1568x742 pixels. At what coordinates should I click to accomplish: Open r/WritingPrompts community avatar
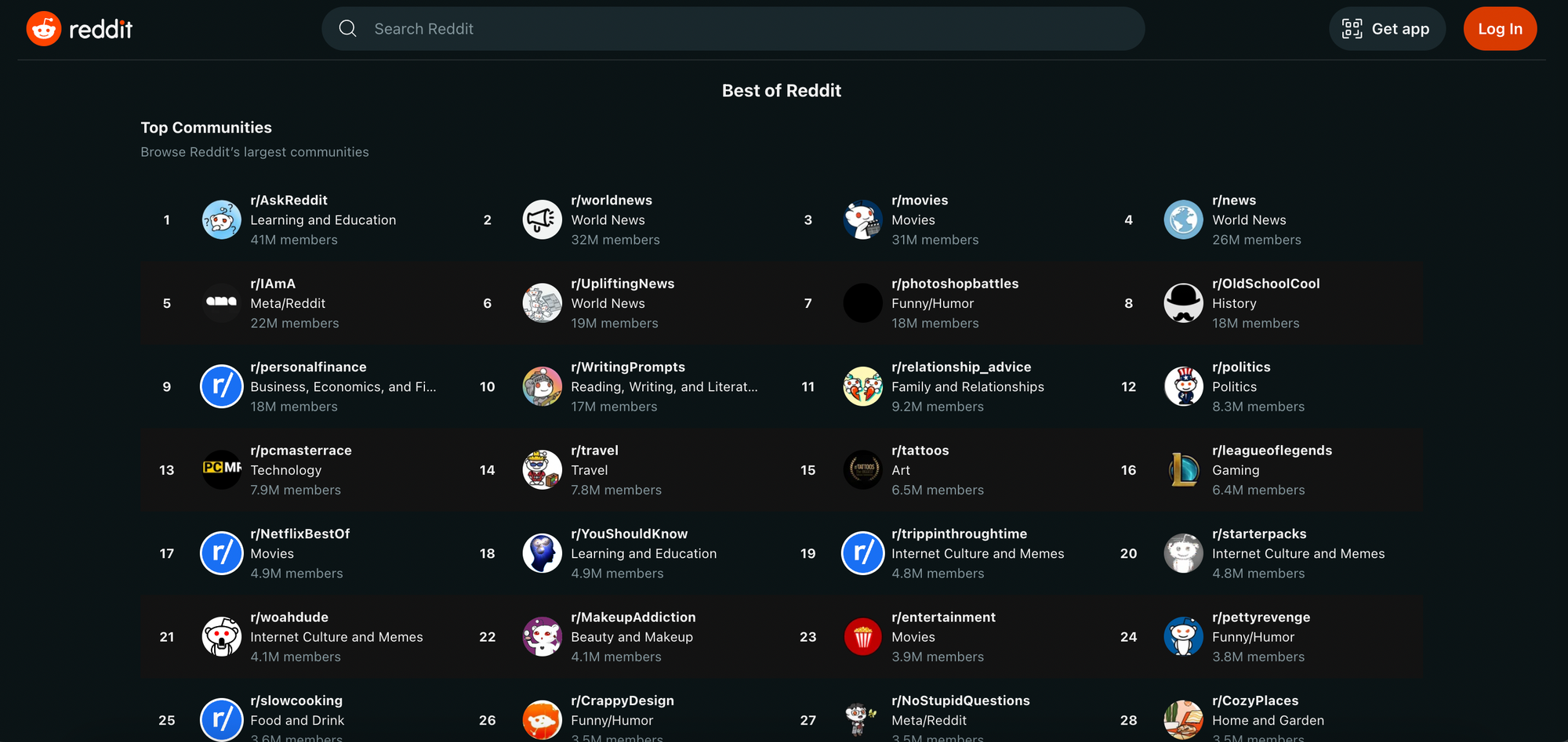click(x=543, y=387)
